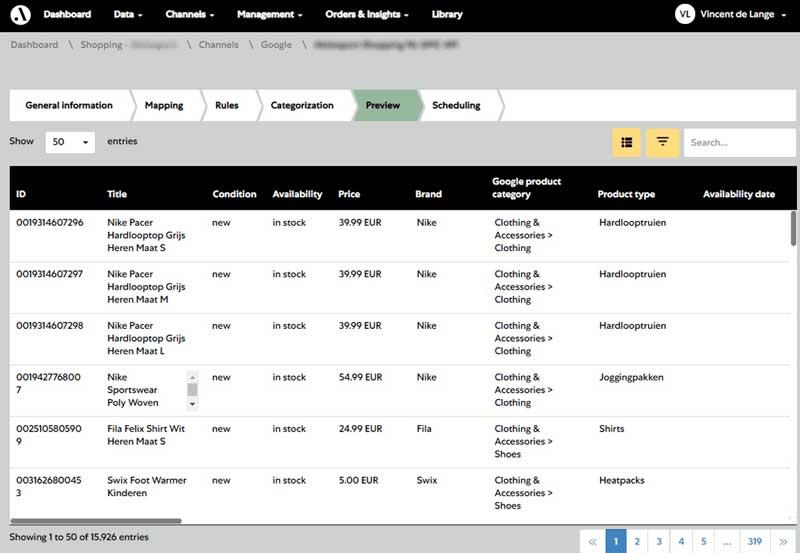Click the 54.99 EUR price cell
Viewport: 800px width, 553px height.
click(x=360, y=377)
